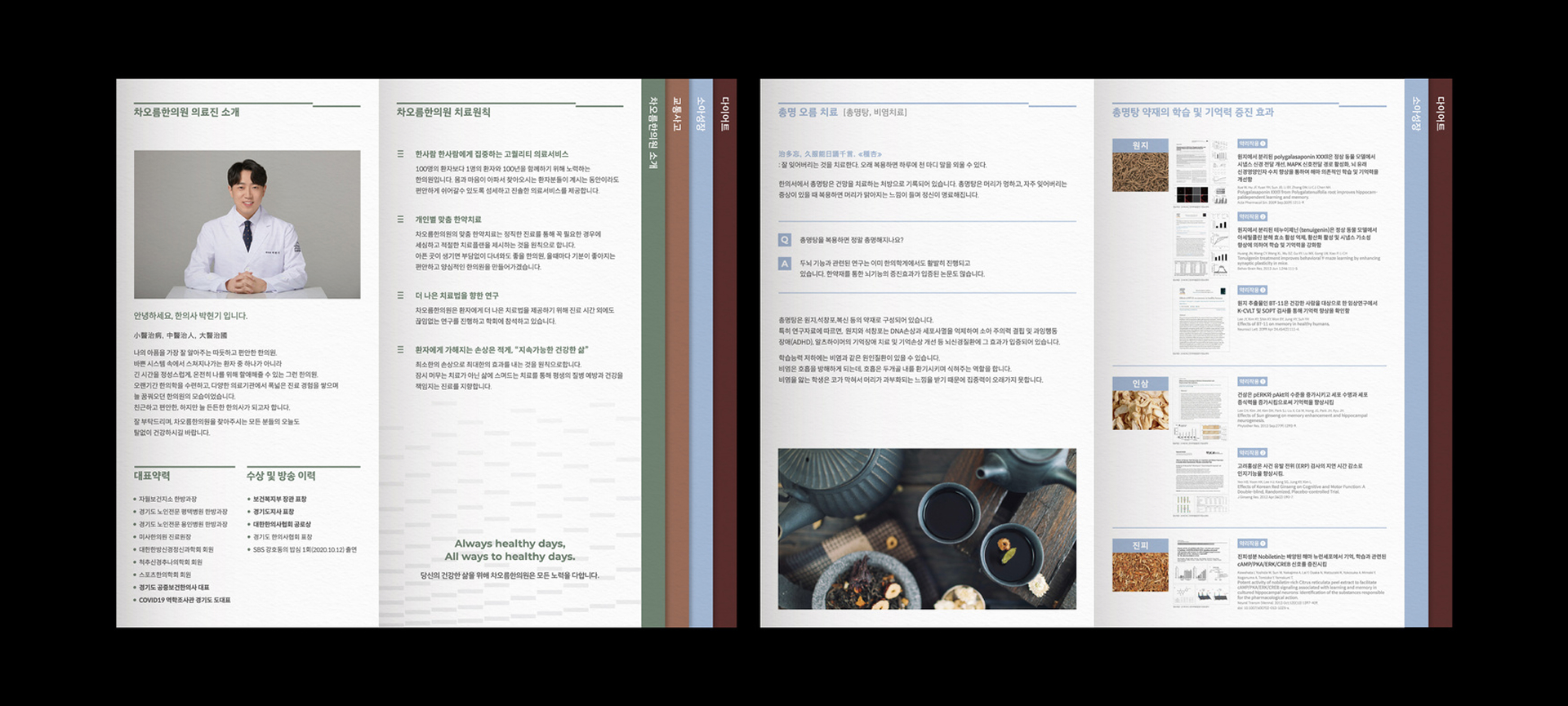Click the doctor portrait photo
This screenshot has height=706, width=1568.
tap(247, 224)
